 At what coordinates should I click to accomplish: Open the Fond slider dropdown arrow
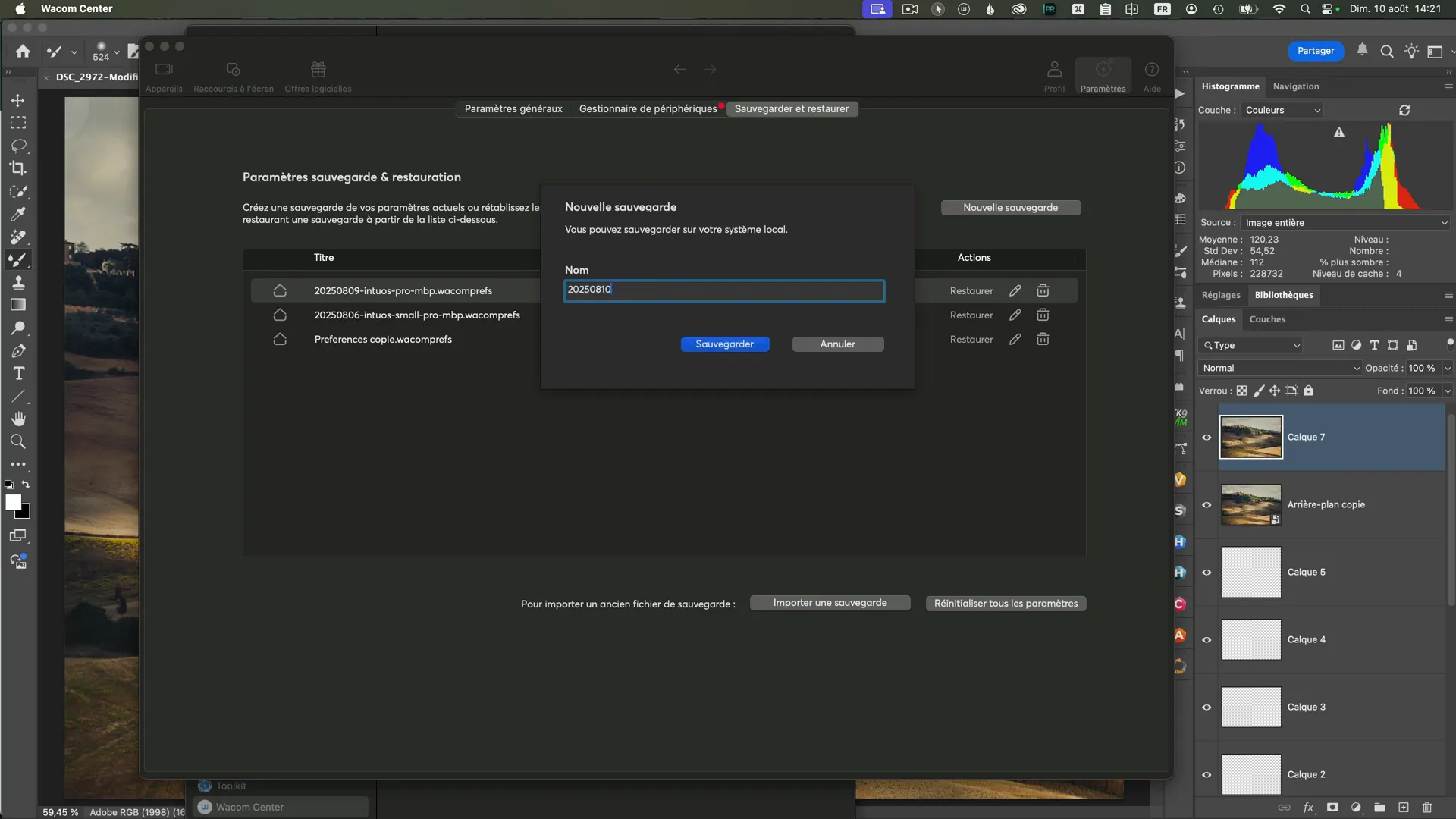(1447, 391)
